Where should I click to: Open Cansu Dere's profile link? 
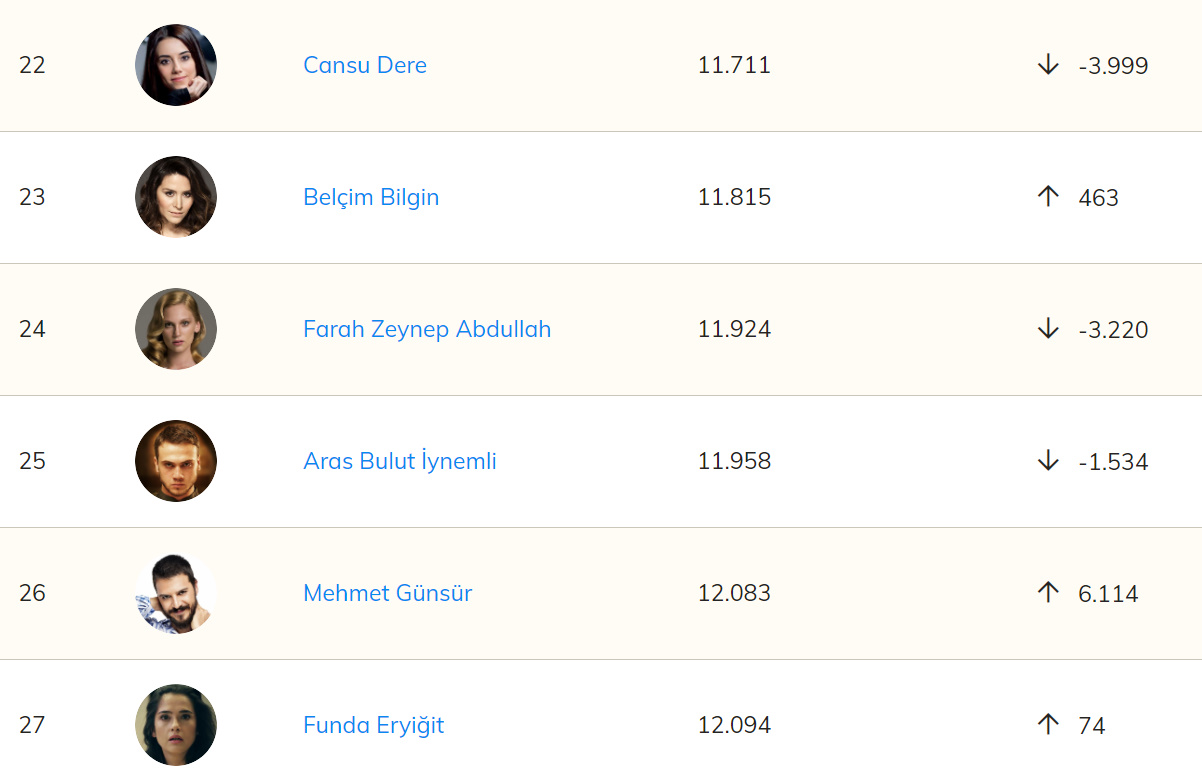(x=365, y=65)
